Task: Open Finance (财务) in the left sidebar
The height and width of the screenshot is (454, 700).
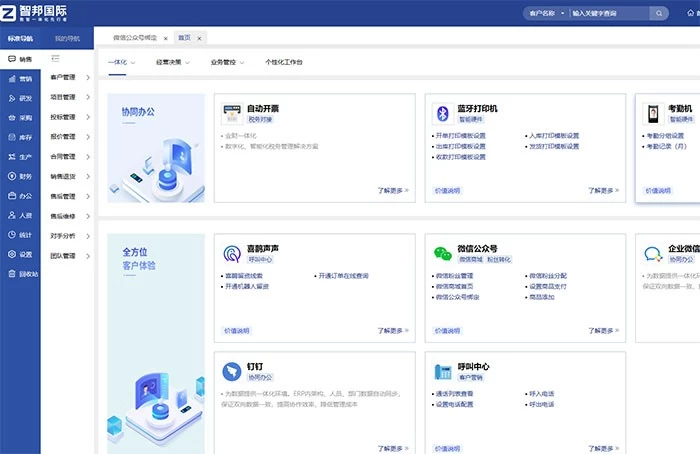Action: point(19,176)
